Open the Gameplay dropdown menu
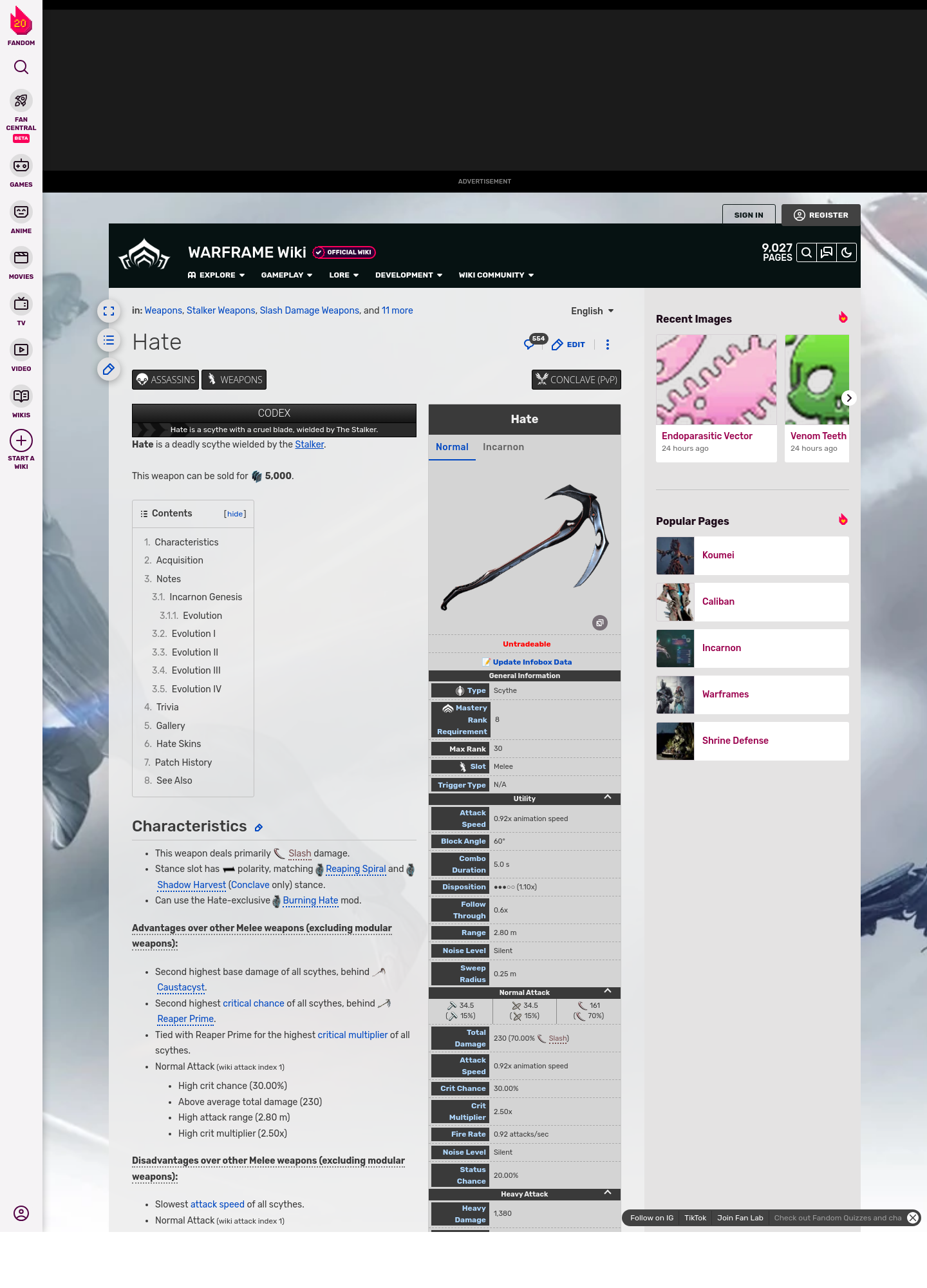 point(286,275)
